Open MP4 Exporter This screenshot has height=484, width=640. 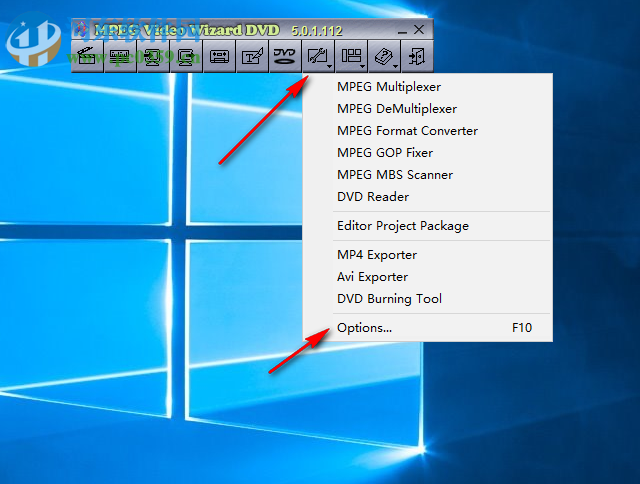coord(427,255)
